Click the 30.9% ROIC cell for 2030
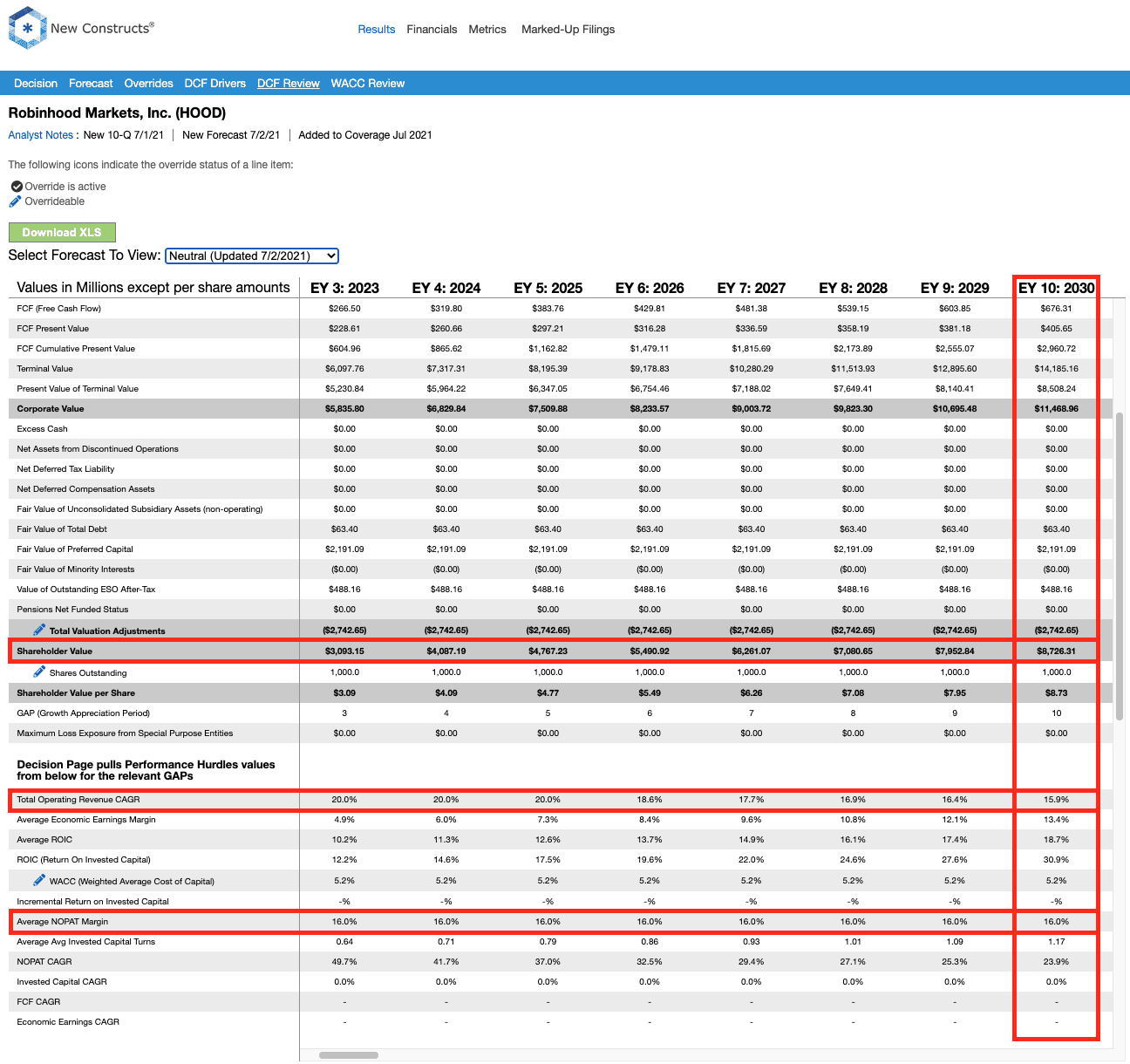The height and width of the screenshot is (1064, 1130). (1056, 860)
